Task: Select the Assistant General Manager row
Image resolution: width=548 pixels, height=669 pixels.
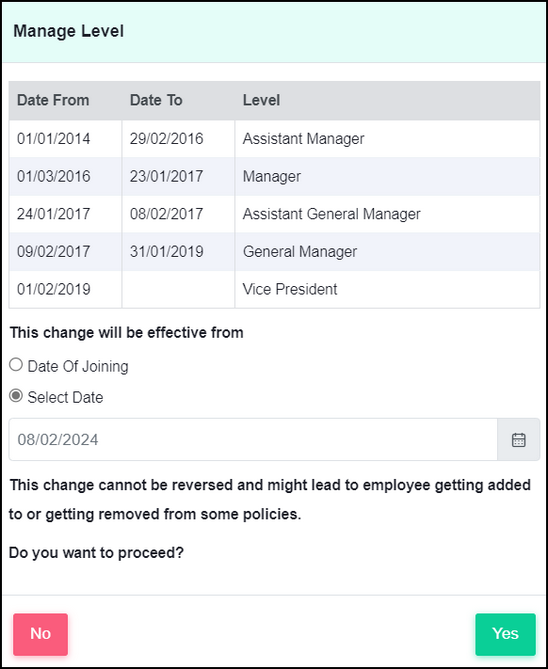Action: point(274,214)
